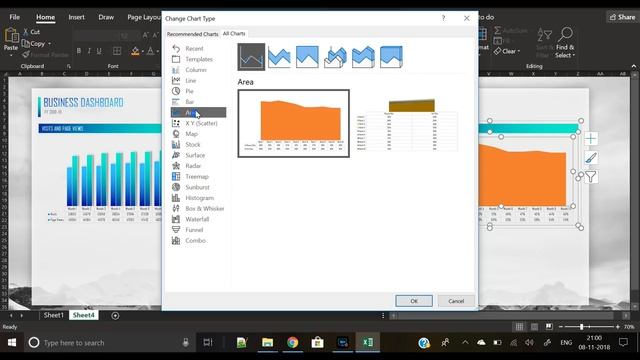Open the dialog Help question mark
This screenshot has width=640, height=360.
pos(444,18)
